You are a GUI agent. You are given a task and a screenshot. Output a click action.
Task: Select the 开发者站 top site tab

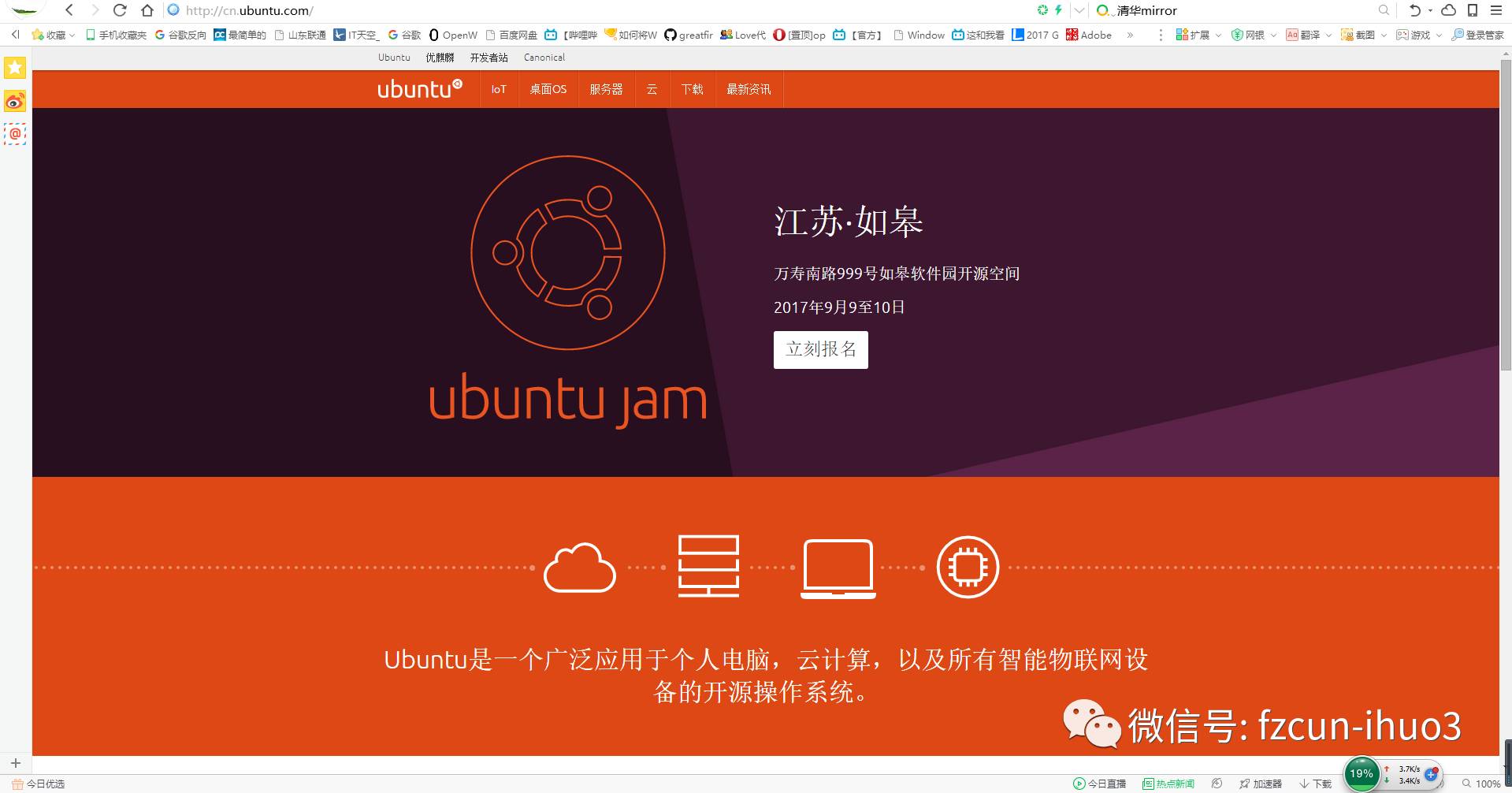[x=489, y=58]
